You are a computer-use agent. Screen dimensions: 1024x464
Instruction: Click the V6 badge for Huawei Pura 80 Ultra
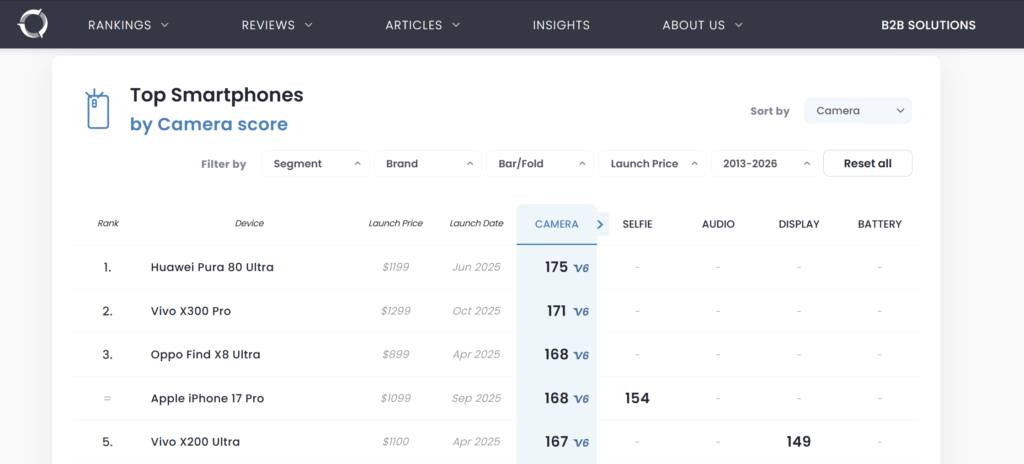[x=581, y=268]
